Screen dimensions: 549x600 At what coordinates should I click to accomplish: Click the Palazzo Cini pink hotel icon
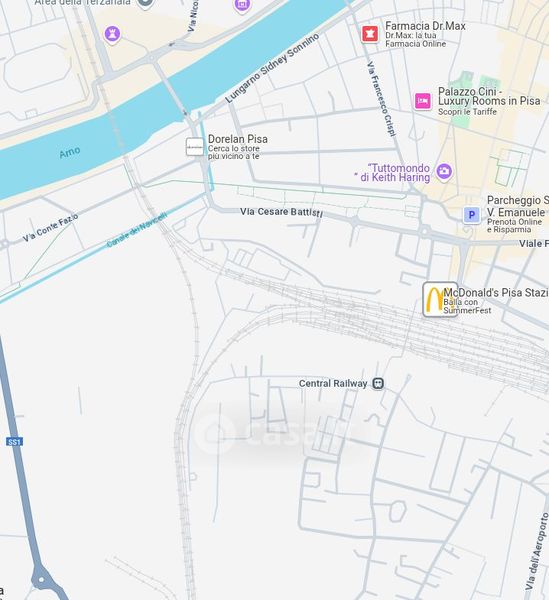pos(423,101)
